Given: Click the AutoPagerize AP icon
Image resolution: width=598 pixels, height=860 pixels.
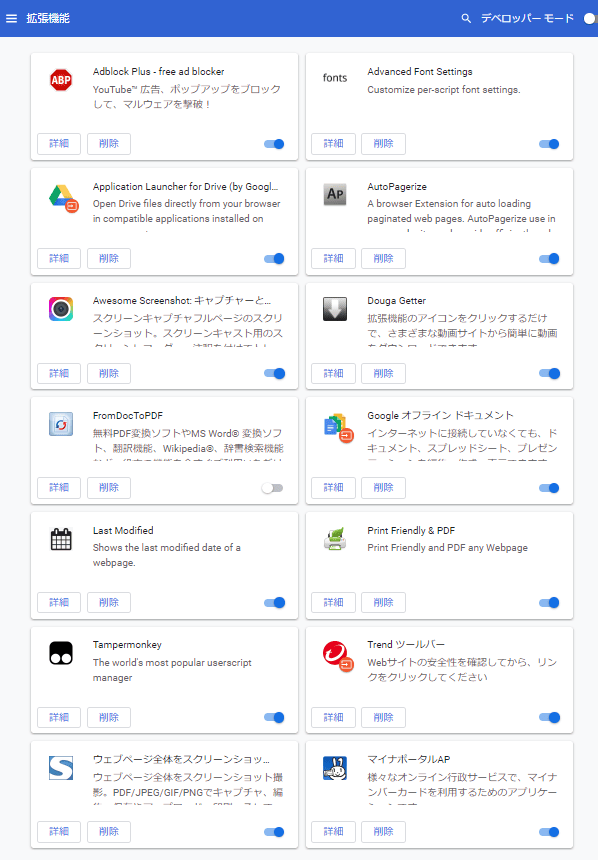Looking at the screenshot, I should (335, 194).
